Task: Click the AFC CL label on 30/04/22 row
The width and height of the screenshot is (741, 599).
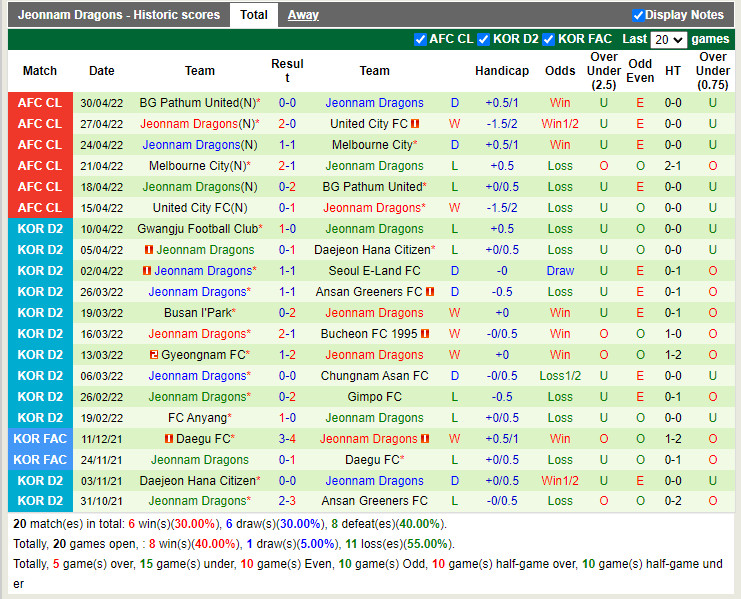Action: [x=40, y=103]
